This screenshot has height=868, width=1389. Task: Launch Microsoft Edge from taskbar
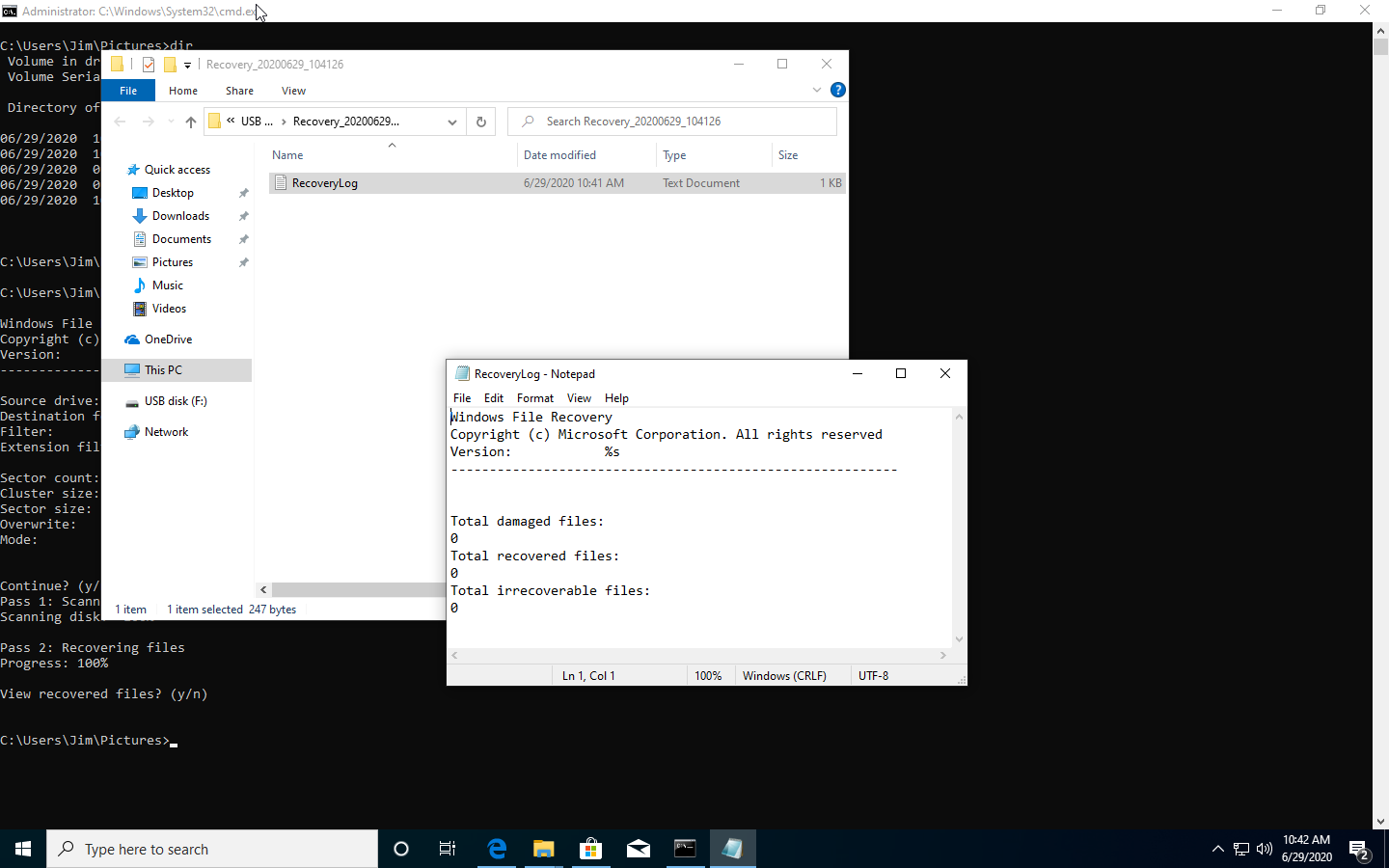point(497,849)
